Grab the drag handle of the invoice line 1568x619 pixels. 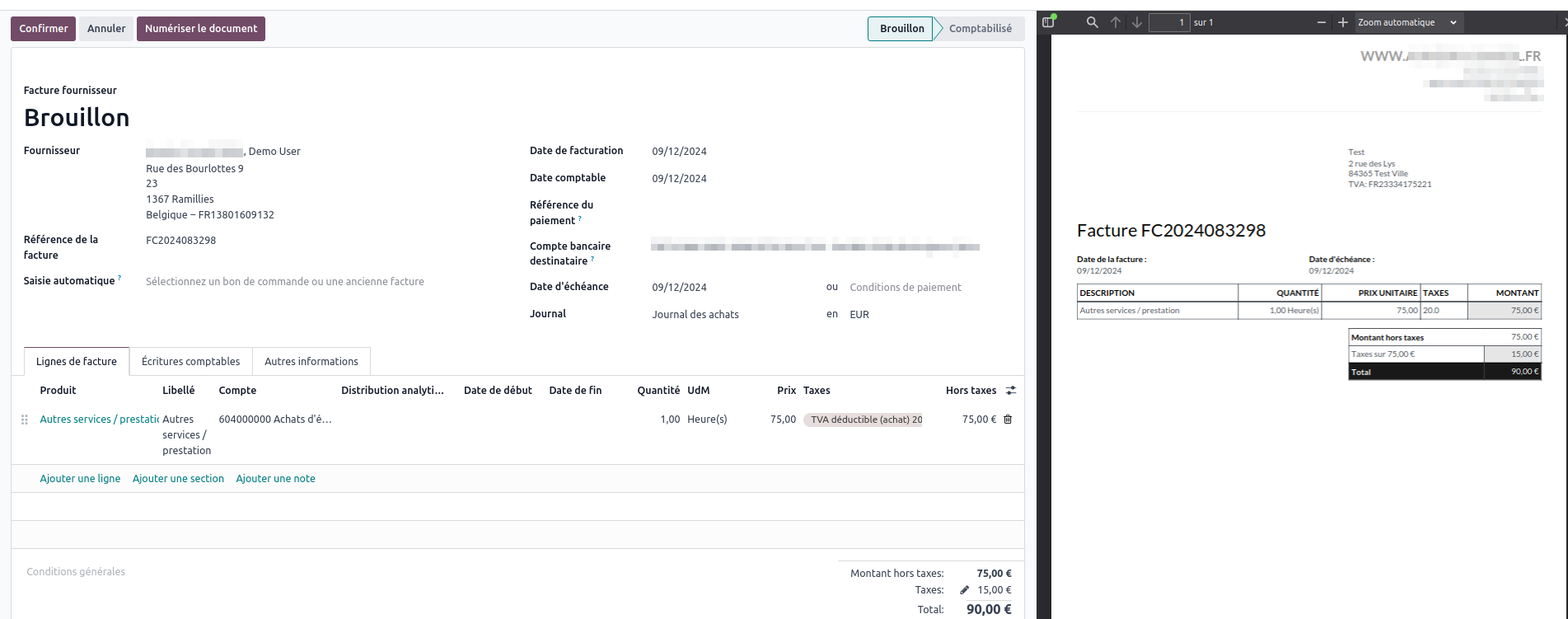click(25, 420)
